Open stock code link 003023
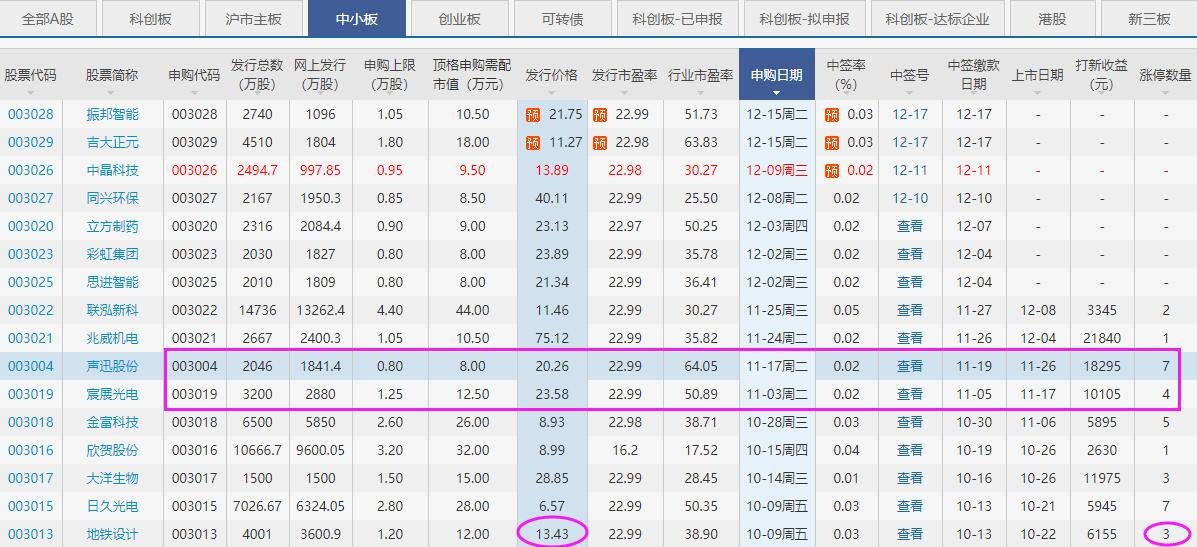The height and width of the screenshot is (547, 1197). click(x=31, y=254)
